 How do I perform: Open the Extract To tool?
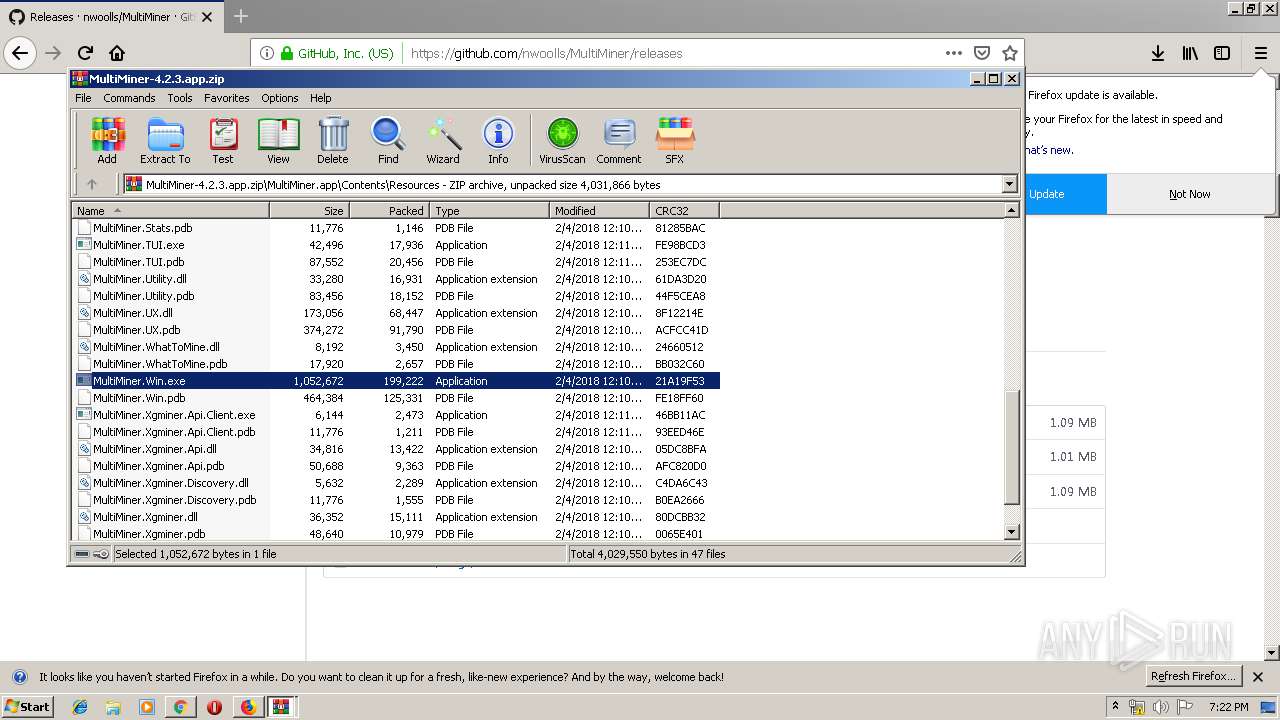(165, 140)
